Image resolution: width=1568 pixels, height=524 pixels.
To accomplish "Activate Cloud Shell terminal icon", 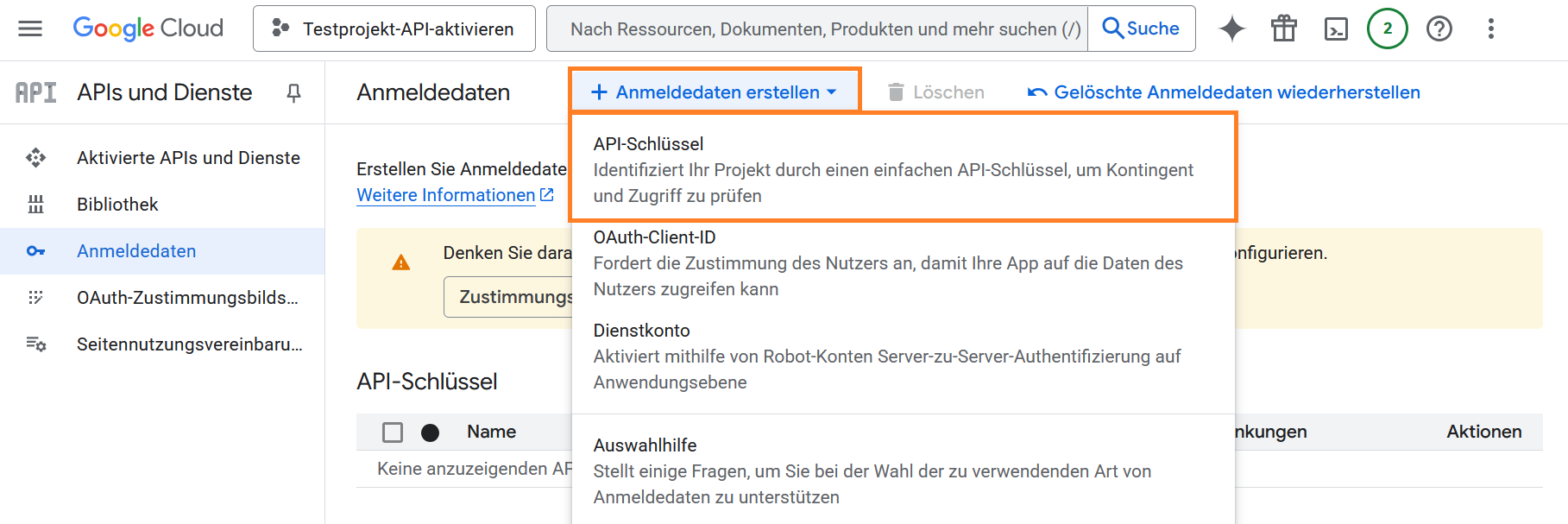I will click(x=1336, y=28).
